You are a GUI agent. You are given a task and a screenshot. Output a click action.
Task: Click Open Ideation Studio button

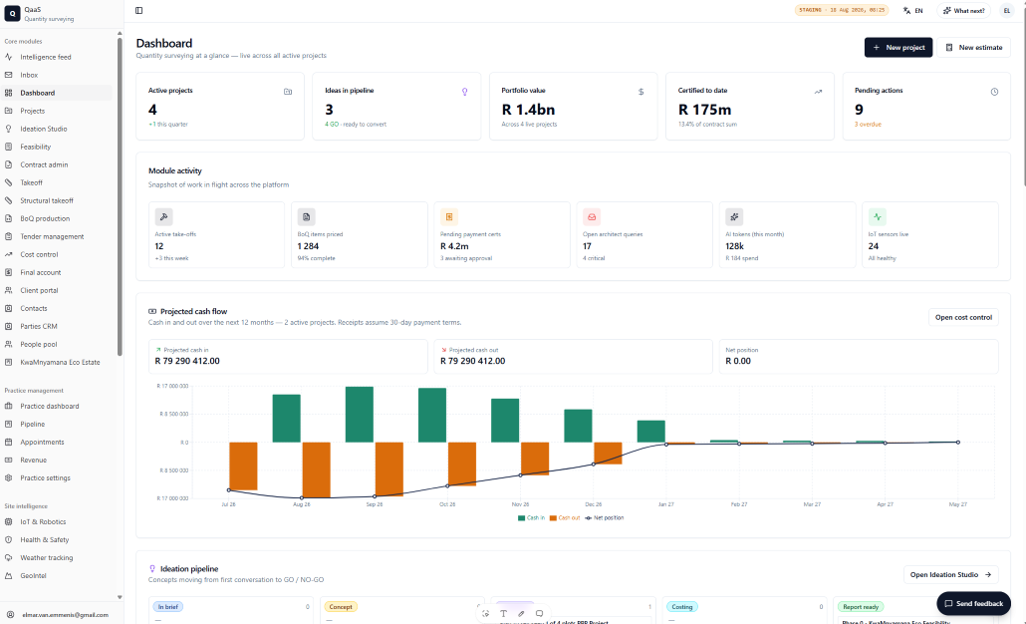pyautogui.click(x=951, y=575)
